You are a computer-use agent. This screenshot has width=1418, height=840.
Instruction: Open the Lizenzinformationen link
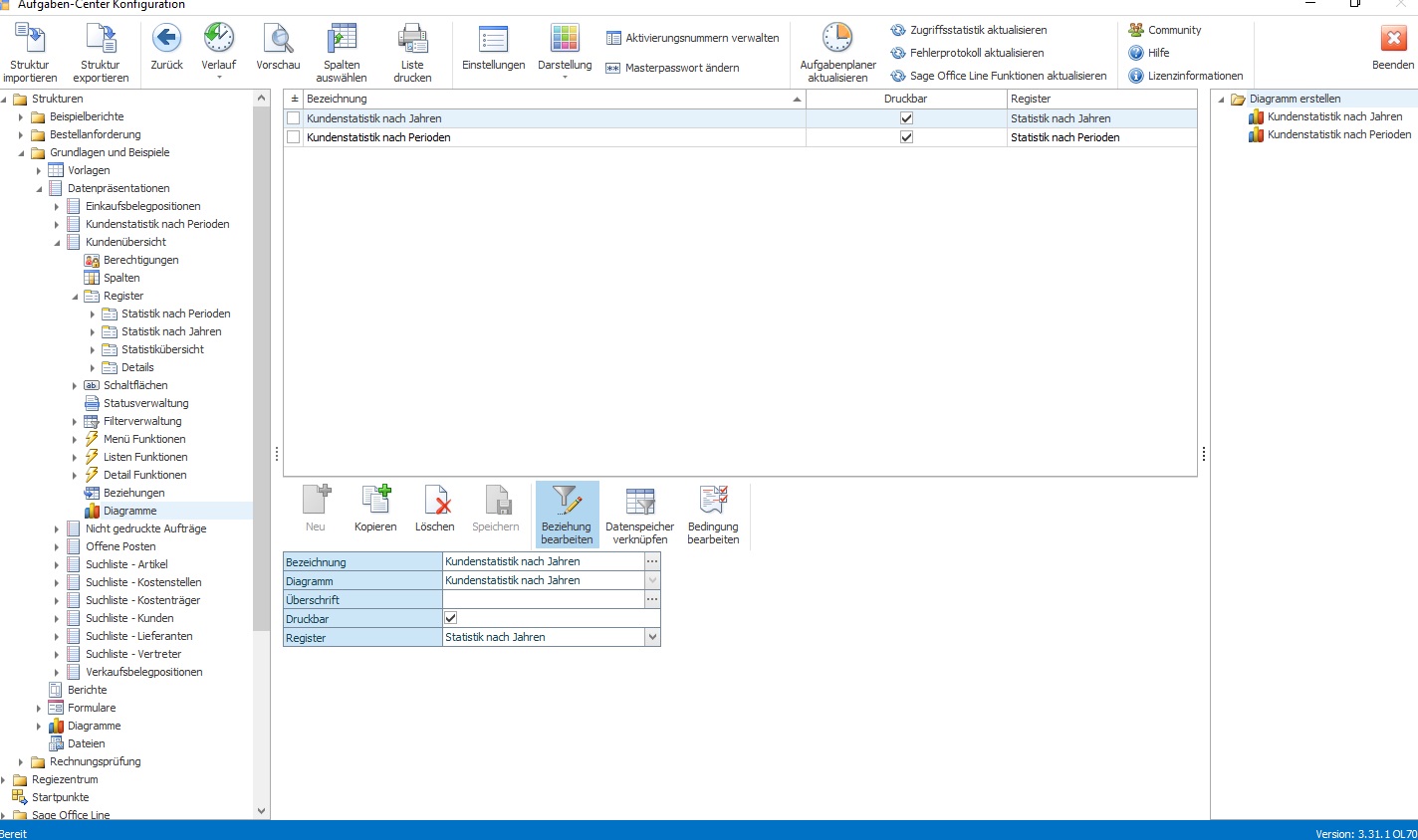click(1195, 76)
